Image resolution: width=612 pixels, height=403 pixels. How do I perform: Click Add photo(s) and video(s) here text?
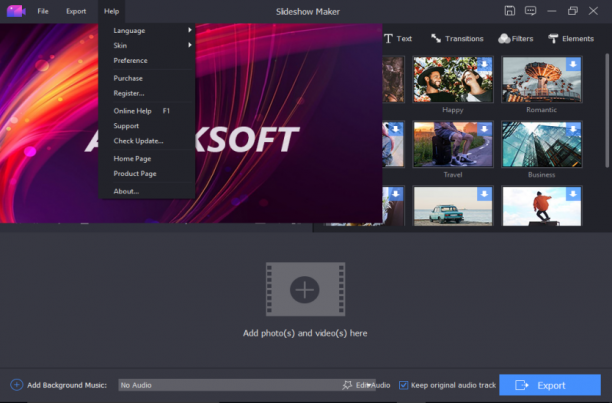[305, 333]
